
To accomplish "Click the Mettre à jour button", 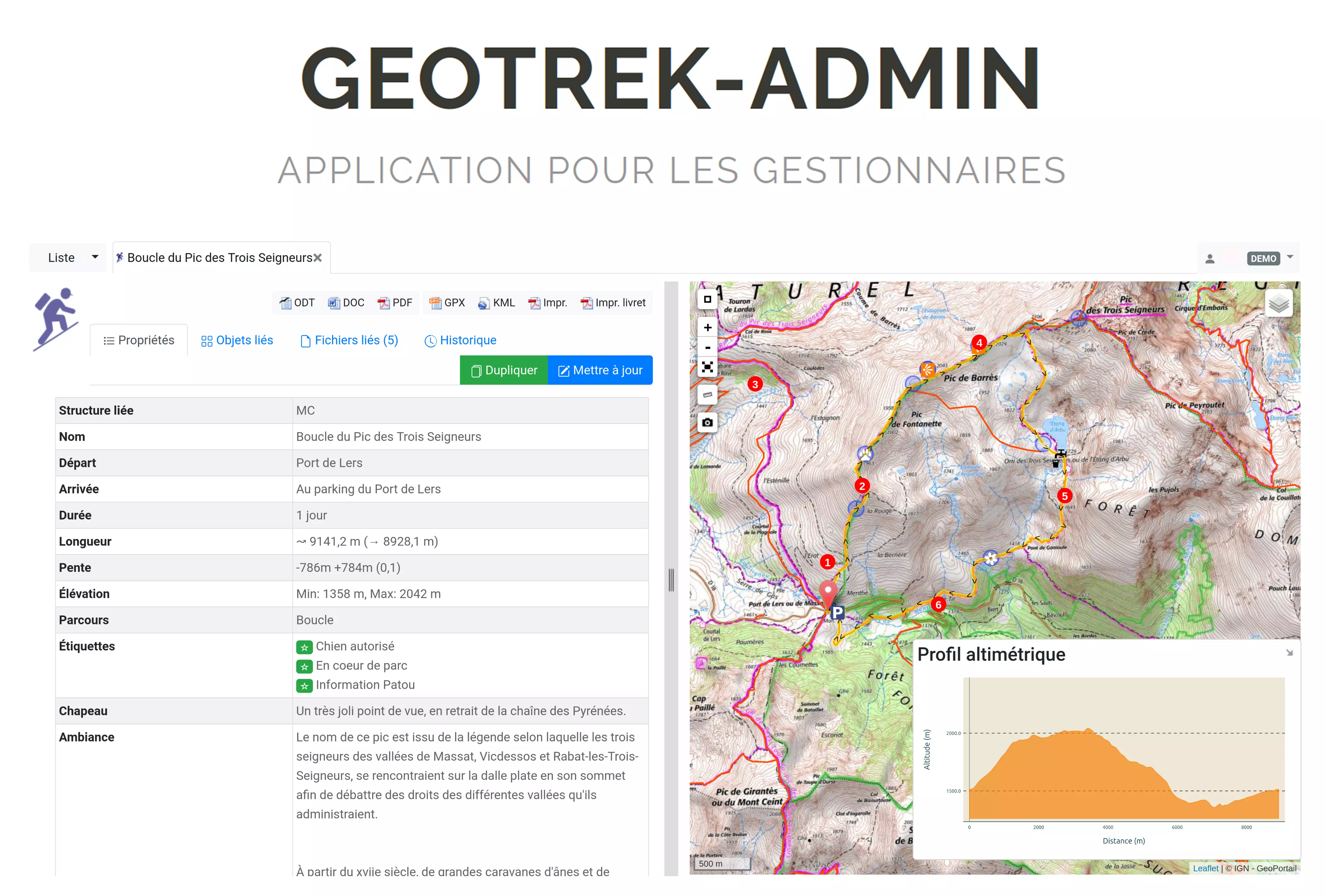I will (600, 370).
